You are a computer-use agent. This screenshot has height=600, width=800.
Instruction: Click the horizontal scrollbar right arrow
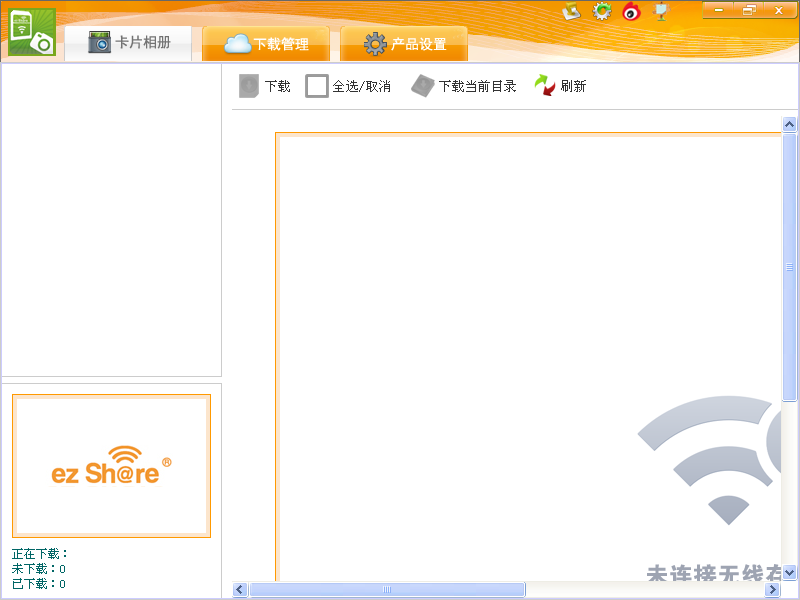[x=773, y=590]
